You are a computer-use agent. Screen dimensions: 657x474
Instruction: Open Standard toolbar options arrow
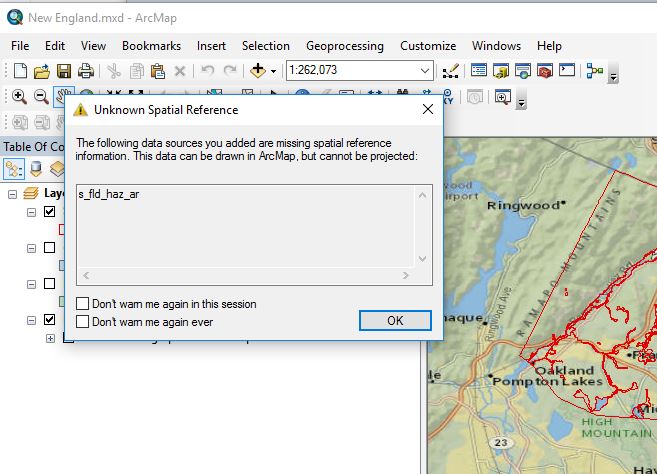(613, 74)
